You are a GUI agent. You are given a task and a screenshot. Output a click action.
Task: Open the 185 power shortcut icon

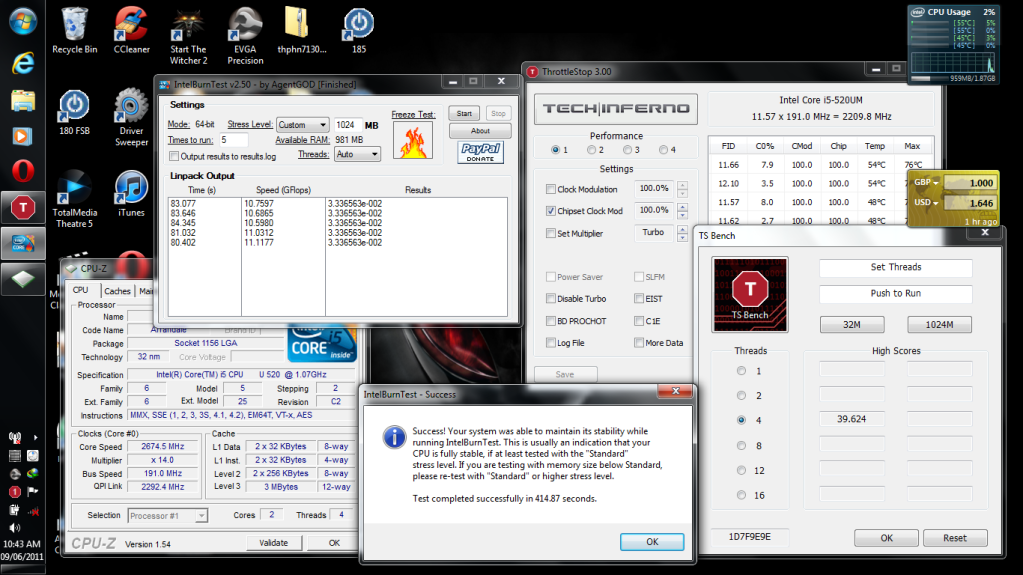[x=359, y=30]
